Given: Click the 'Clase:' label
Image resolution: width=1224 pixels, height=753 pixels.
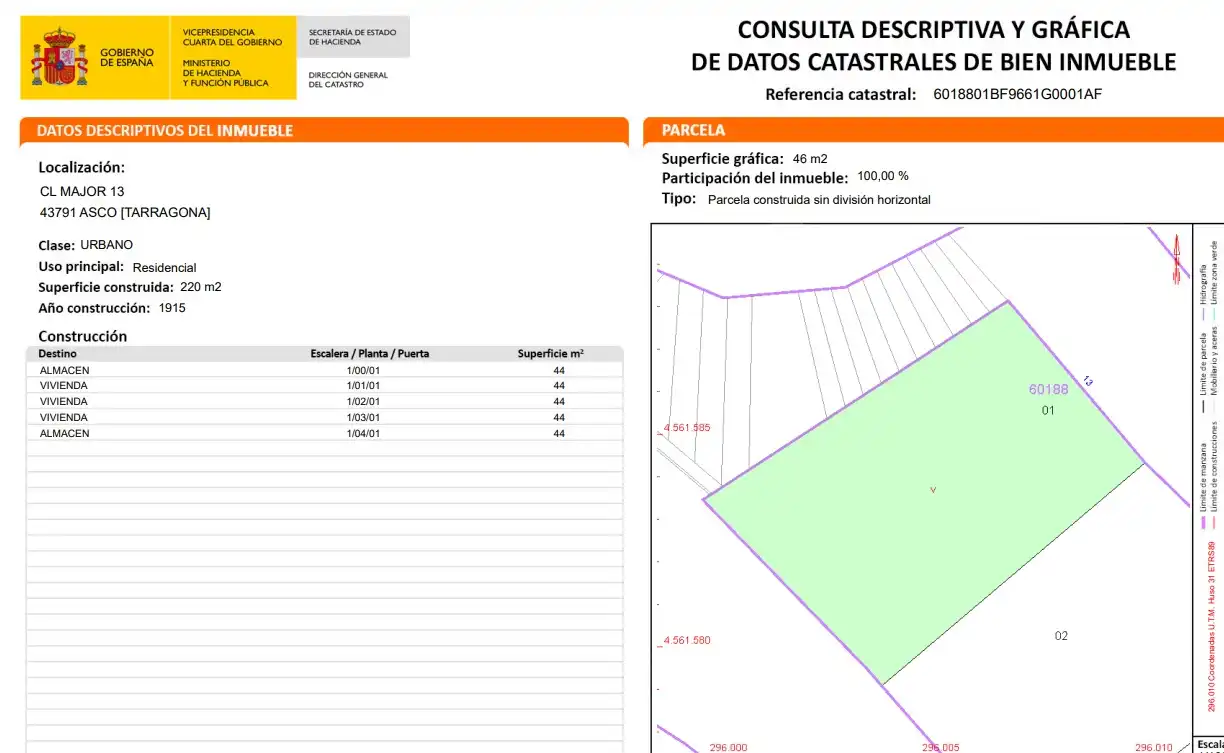Looking at the screenshot, I should click(56, 245).
